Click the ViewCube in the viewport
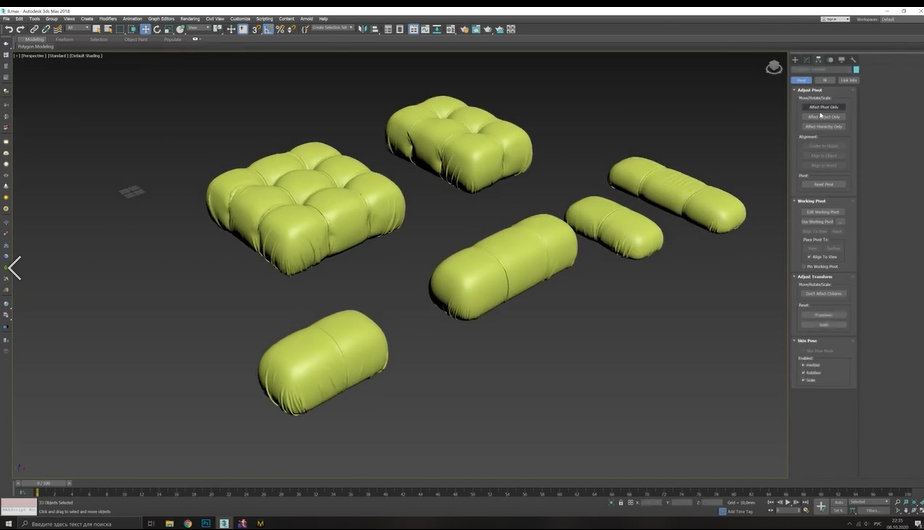The height and width of the screenshot is (530, 924). point(774,67)
